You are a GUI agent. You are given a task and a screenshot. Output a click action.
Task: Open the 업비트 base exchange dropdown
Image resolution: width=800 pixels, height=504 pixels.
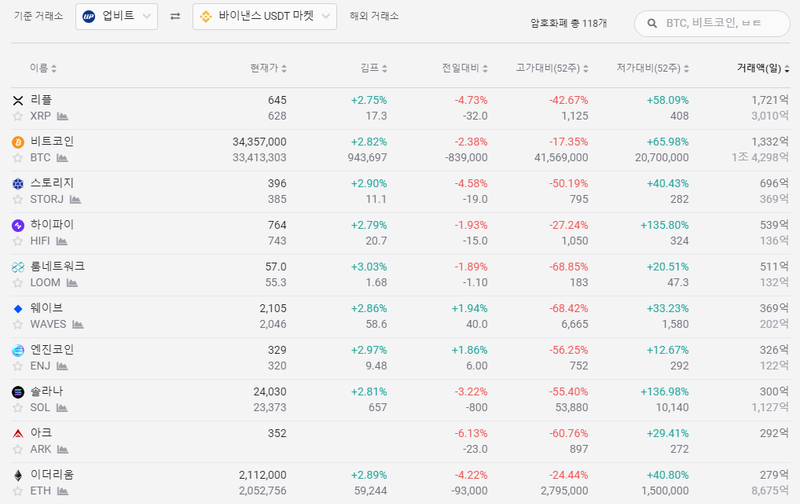pyautogui.click(x=116, y=16)
